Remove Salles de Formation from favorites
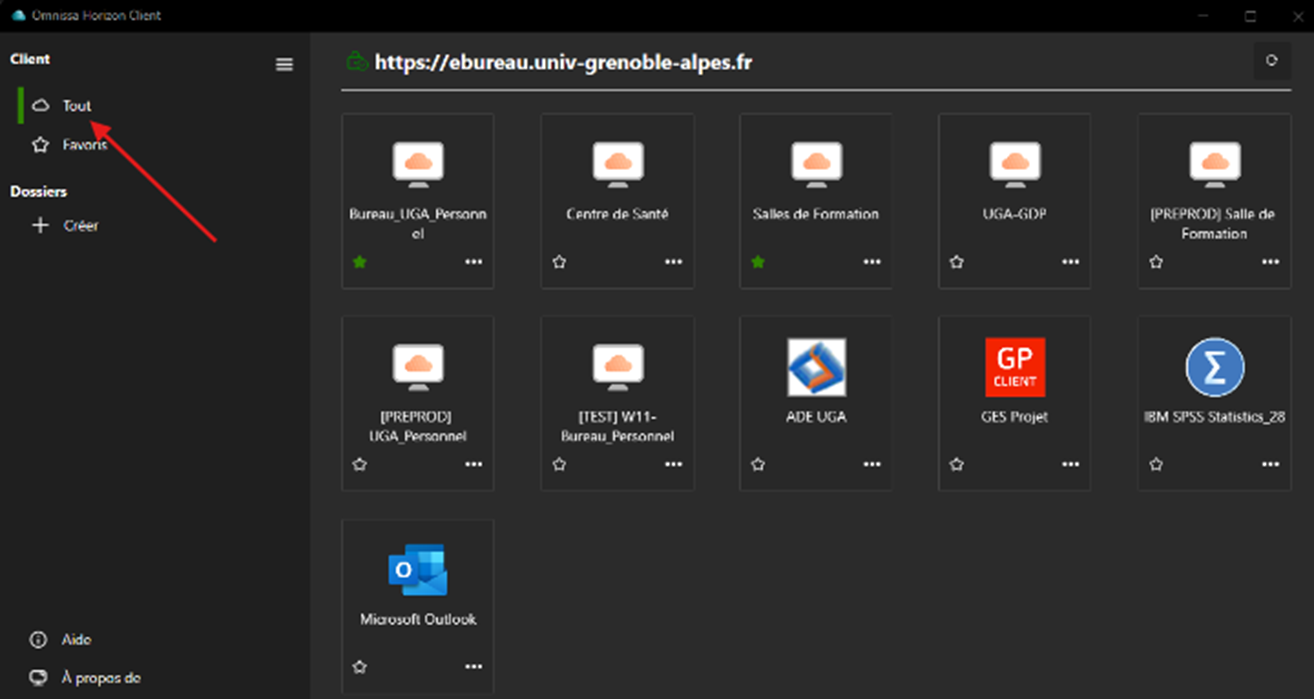Viewport: 1314px width, 699px height. (758, 262)
